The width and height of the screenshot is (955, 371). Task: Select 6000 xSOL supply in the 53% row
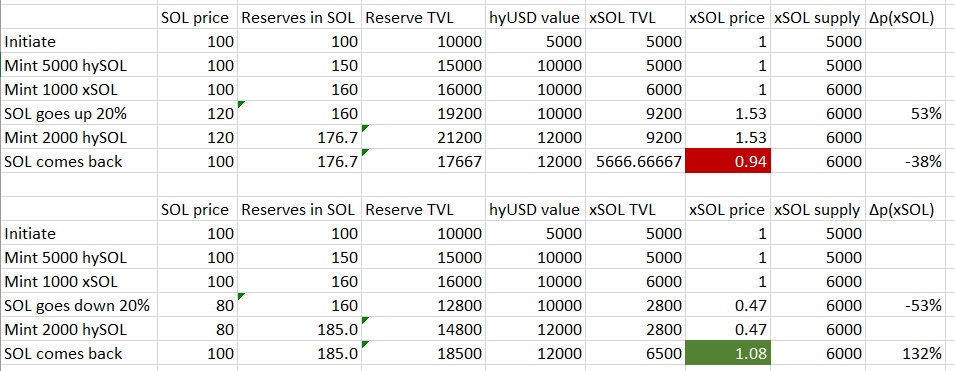(818, 114)
